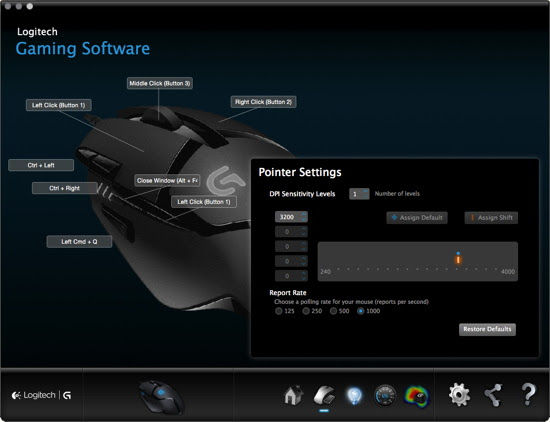
Task: Click the Ctrl + Left assignment label
Action: tap(41, 165)
